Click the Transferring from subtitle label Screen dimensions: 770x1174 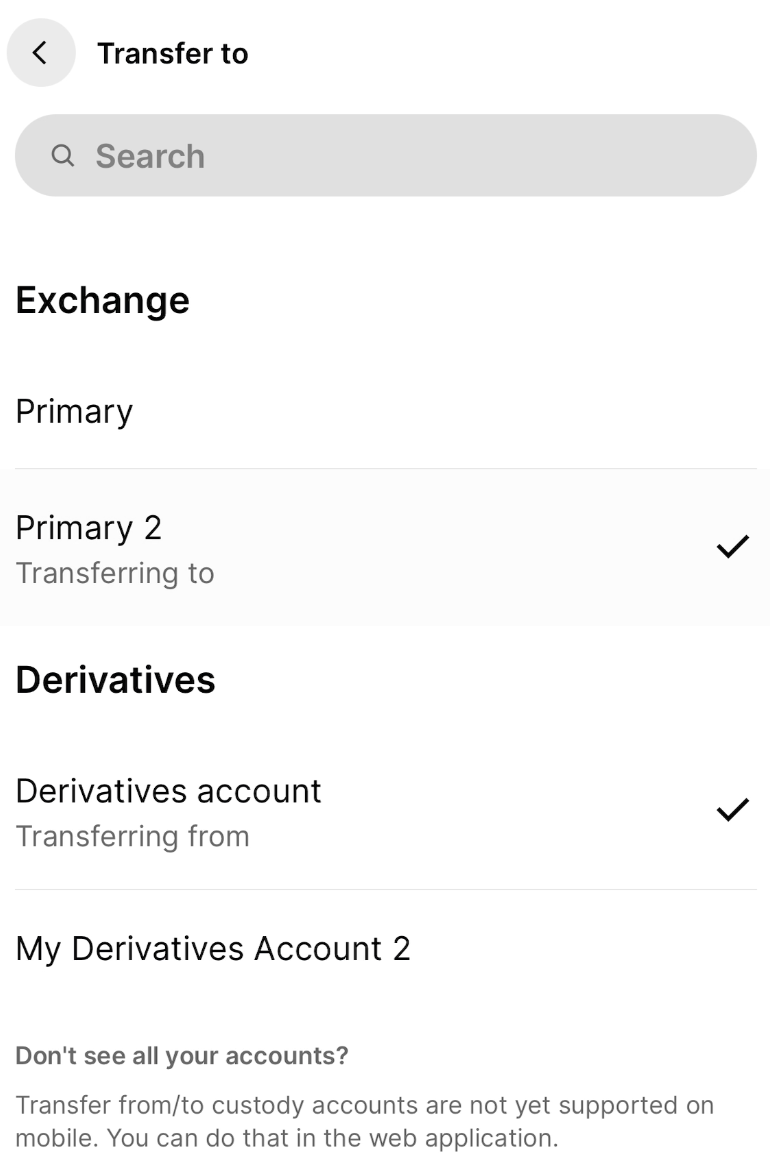tap(133, 836)
